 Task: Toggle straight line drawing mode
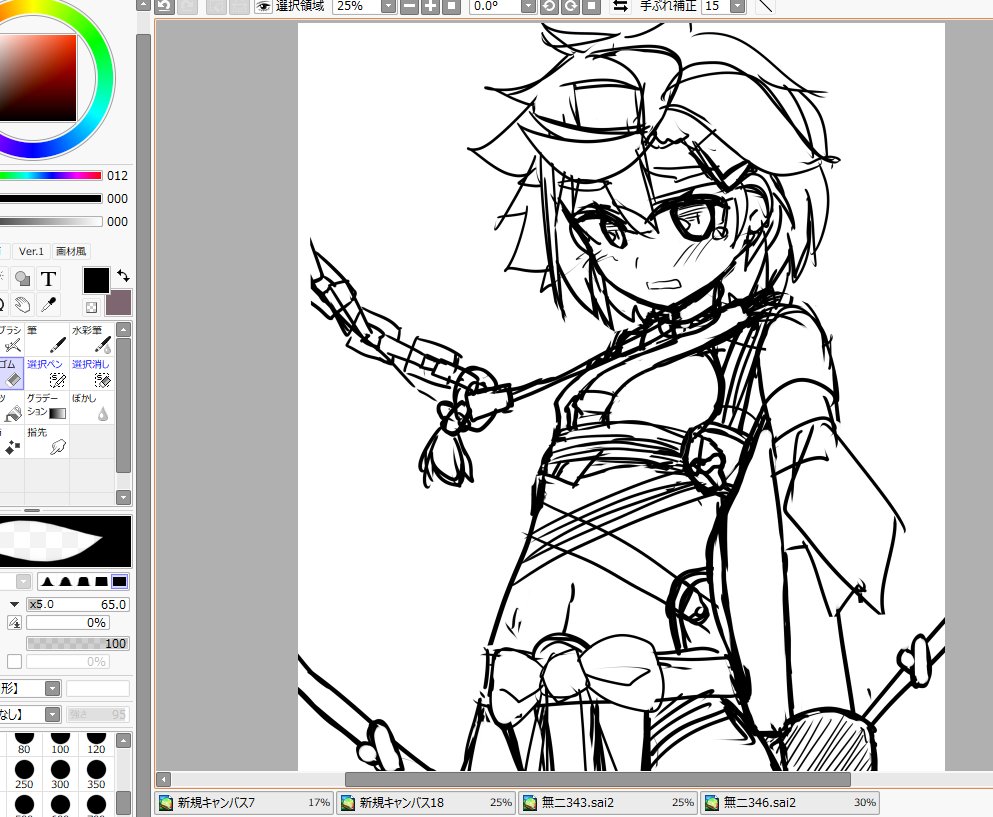(x=765, y=6)
